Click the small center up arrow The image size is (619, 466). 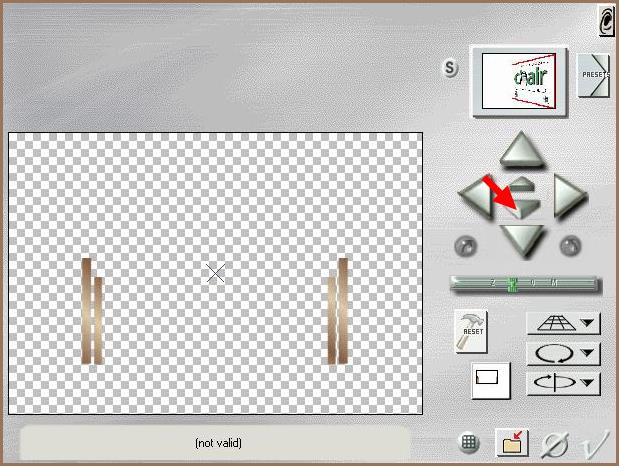click(x=525, y=183)
